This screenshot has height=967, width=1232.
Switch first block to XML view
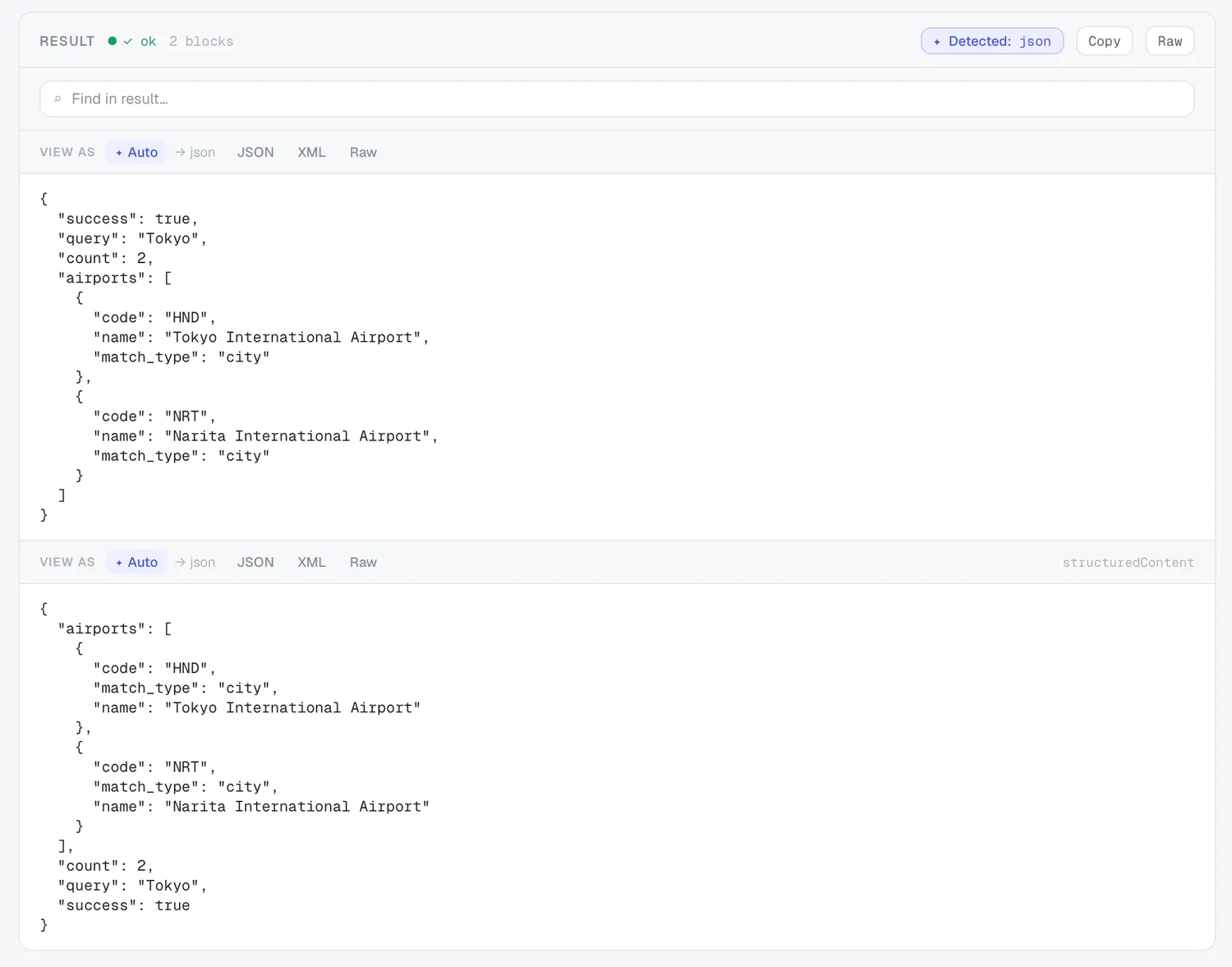311,152
